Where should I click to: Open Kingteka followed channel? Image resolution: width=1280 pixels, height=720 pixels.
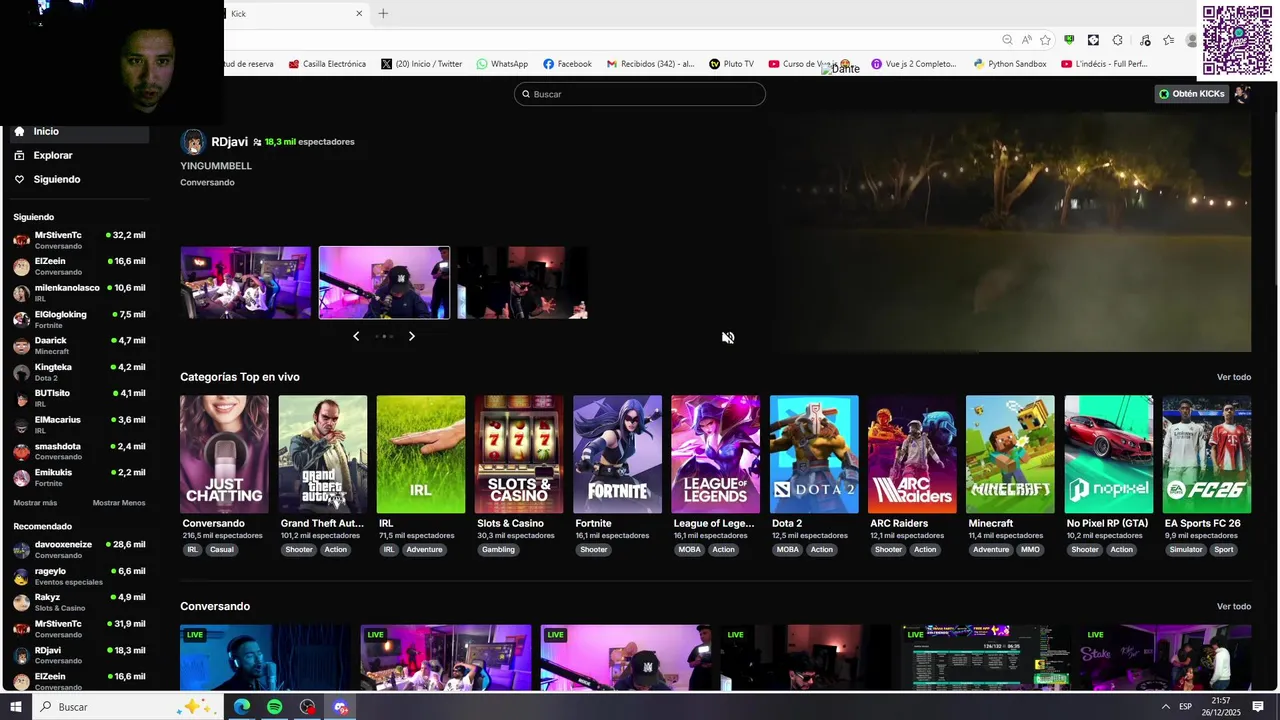click(x=80, y=372)
